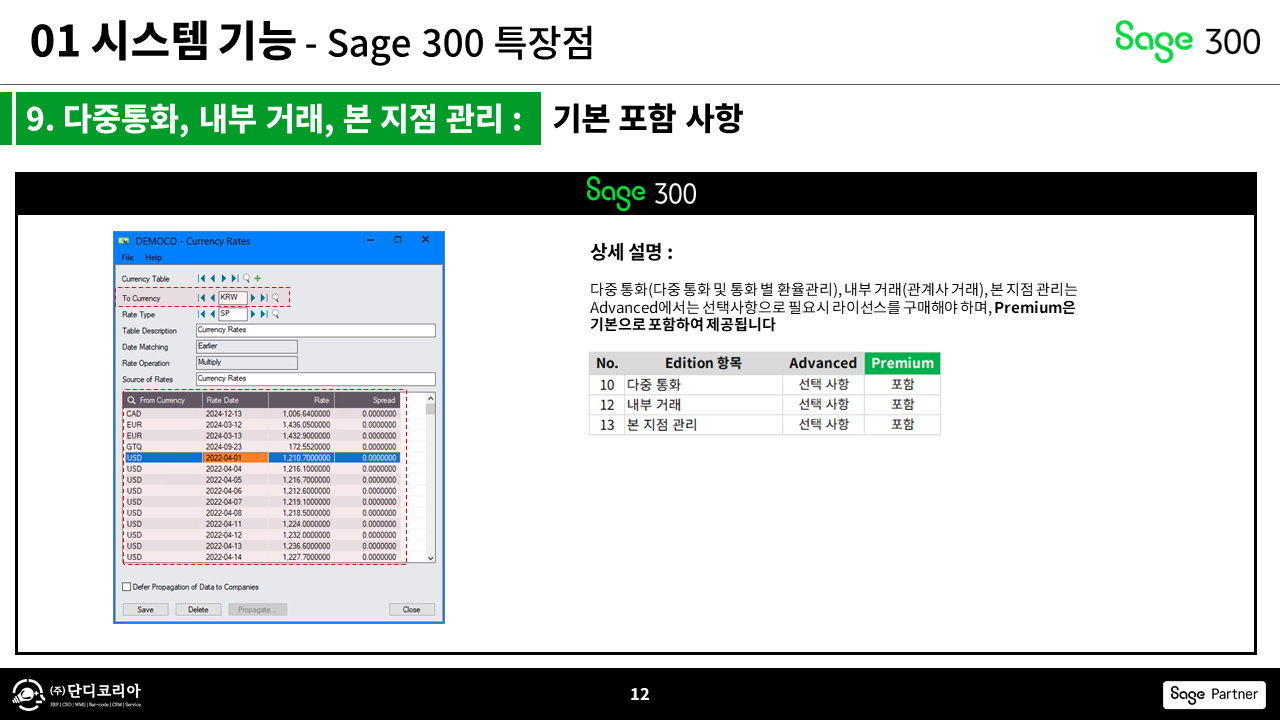
Task: Click the date cell 2022-04-08
Action: (235, 513)
